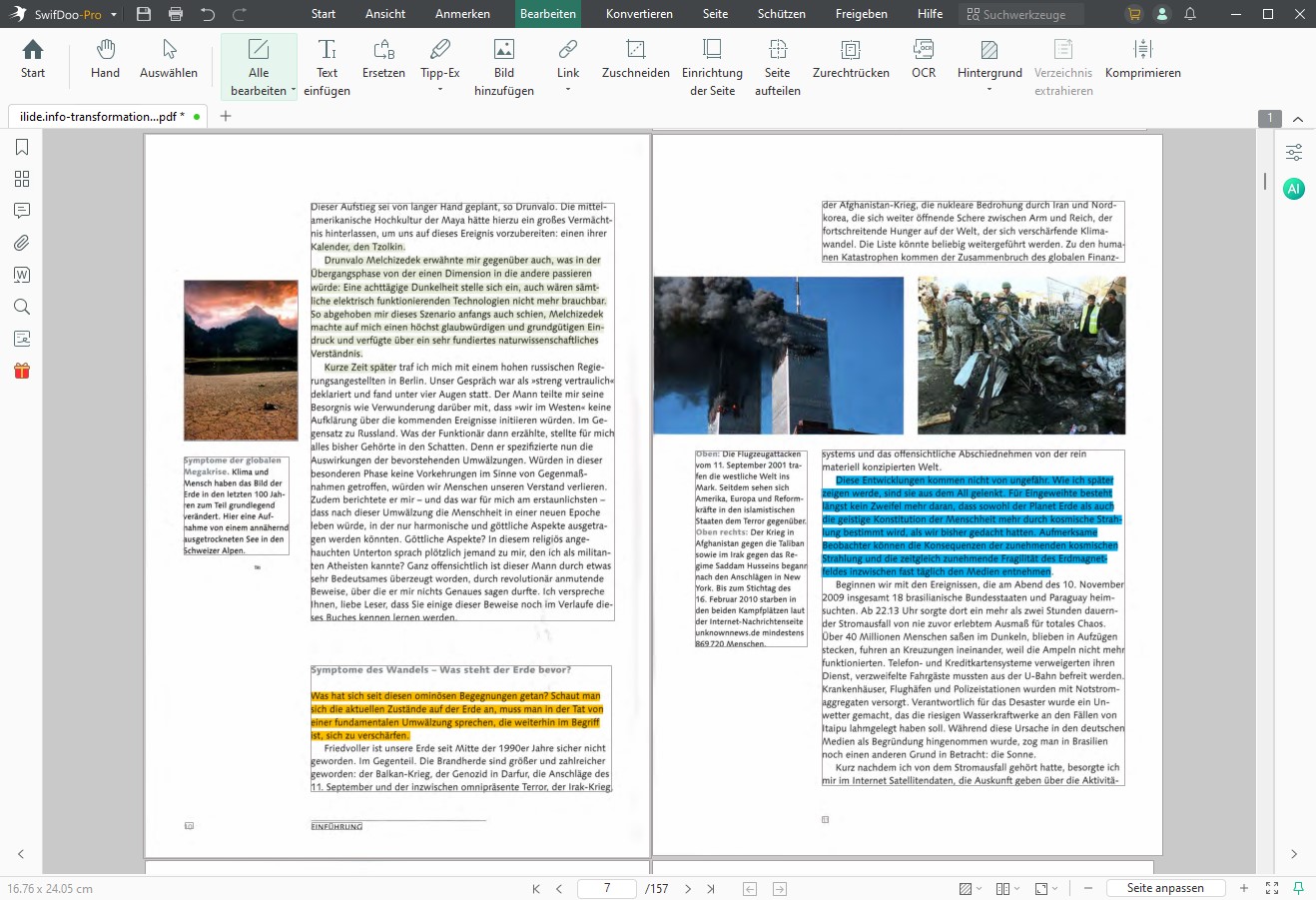This screenshot has width=1316, height=900.
Task: Open the Ansicht menu tab
Action: click(x=385, y=14)
